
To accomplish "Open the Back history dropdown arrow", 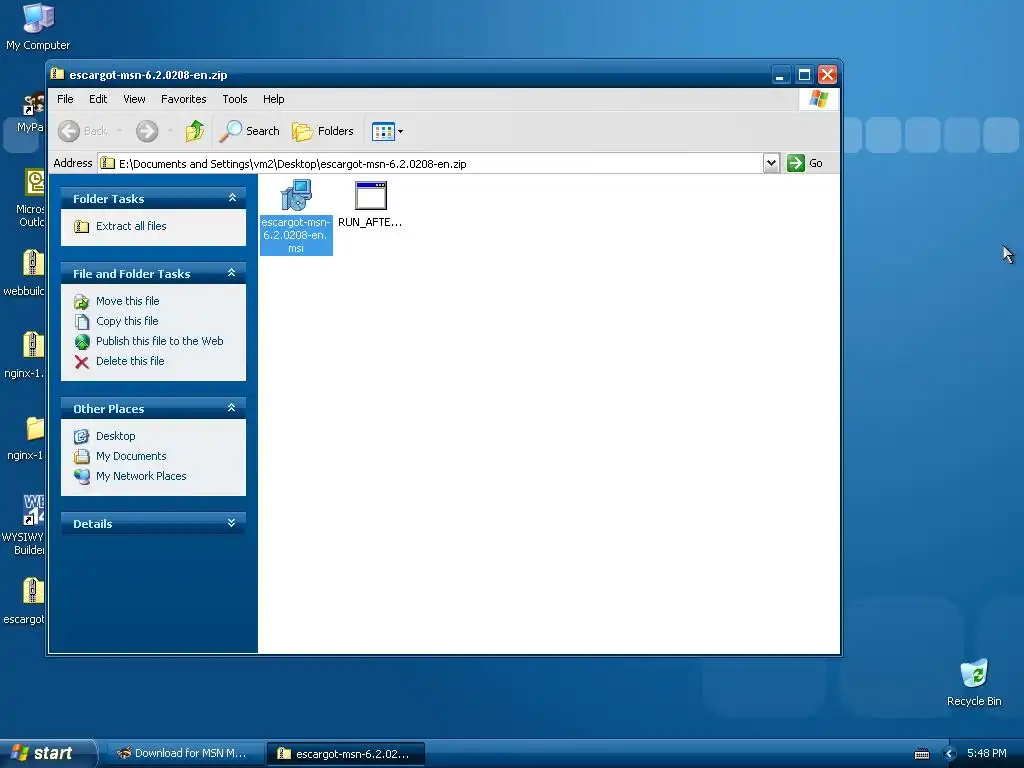I will (x=120, y=131).
